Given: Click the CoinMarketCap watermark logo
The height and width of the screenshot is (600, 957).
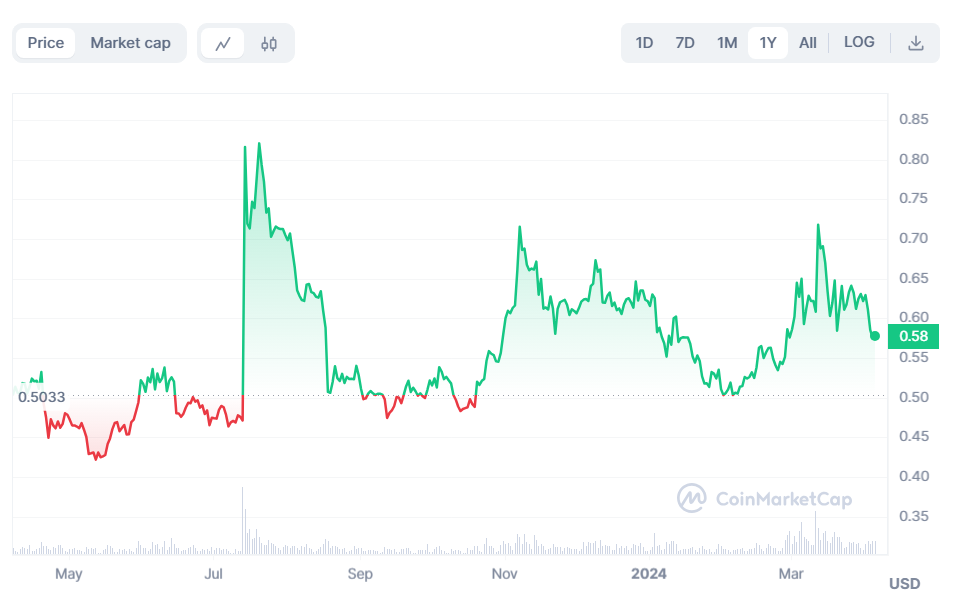Looking at the screenshot, I should point(765,498).
